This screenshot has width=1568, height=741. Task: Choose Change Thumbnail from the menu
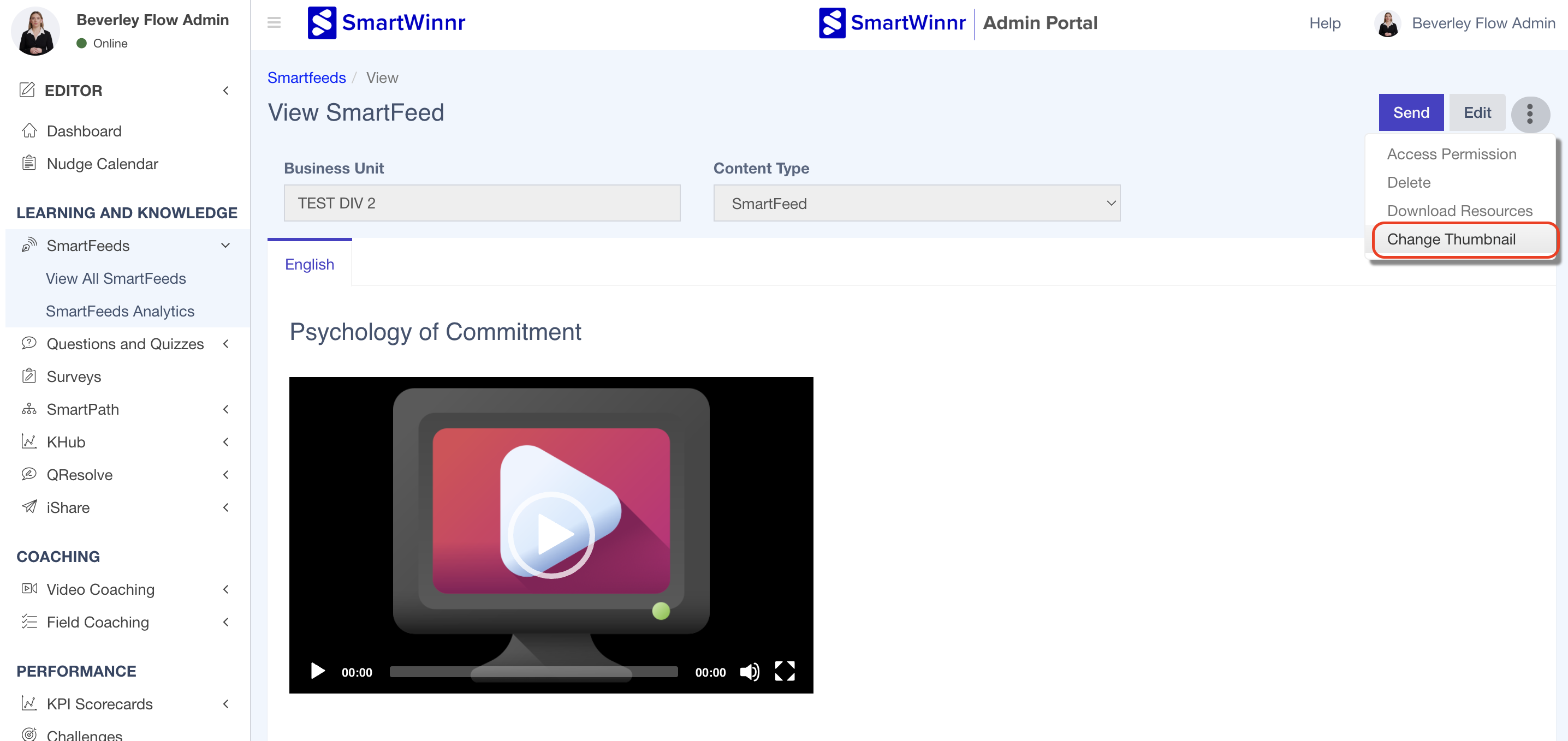[x=1451, y=239]
